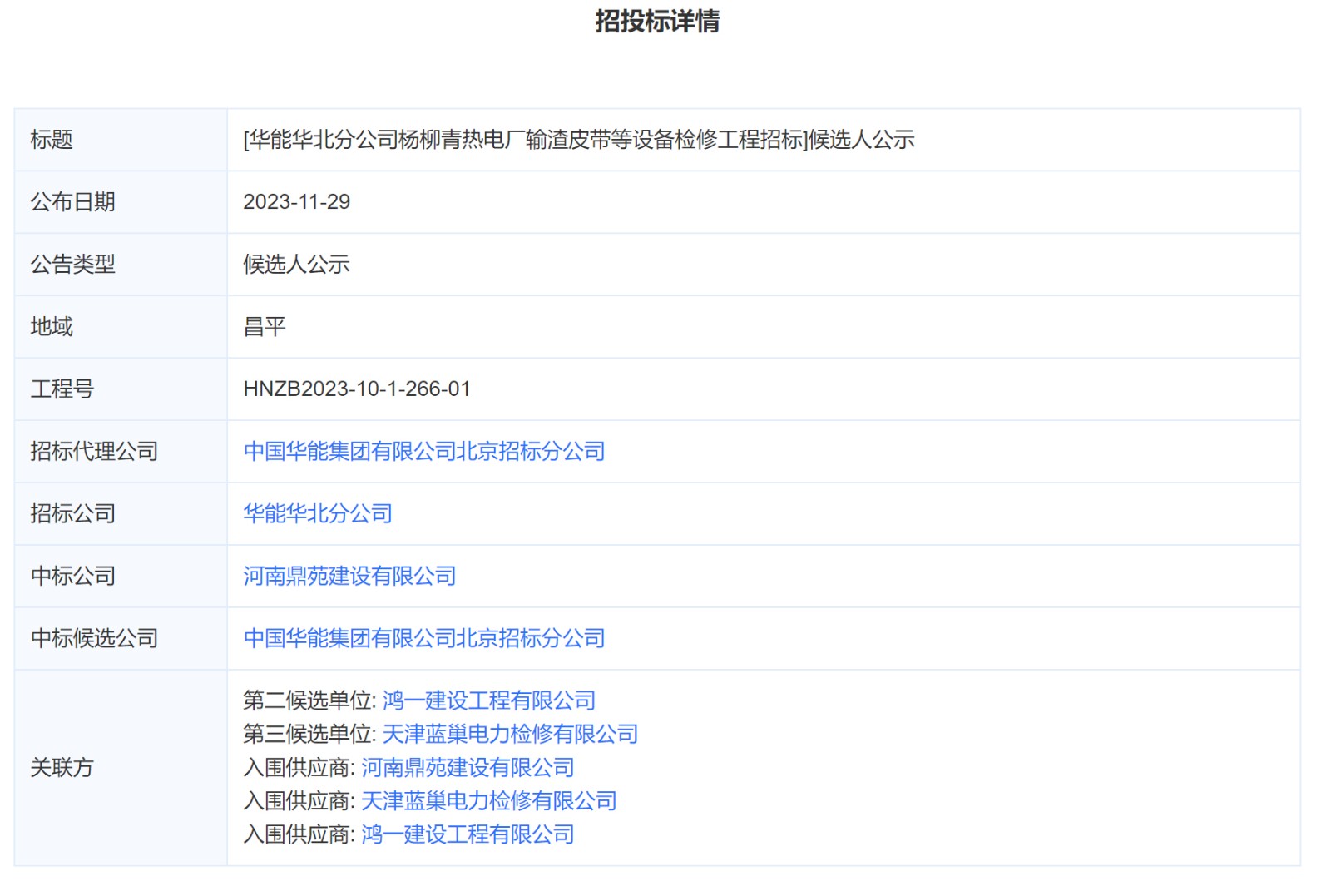Click the 招投标详情 page heading

click(657, 22)
